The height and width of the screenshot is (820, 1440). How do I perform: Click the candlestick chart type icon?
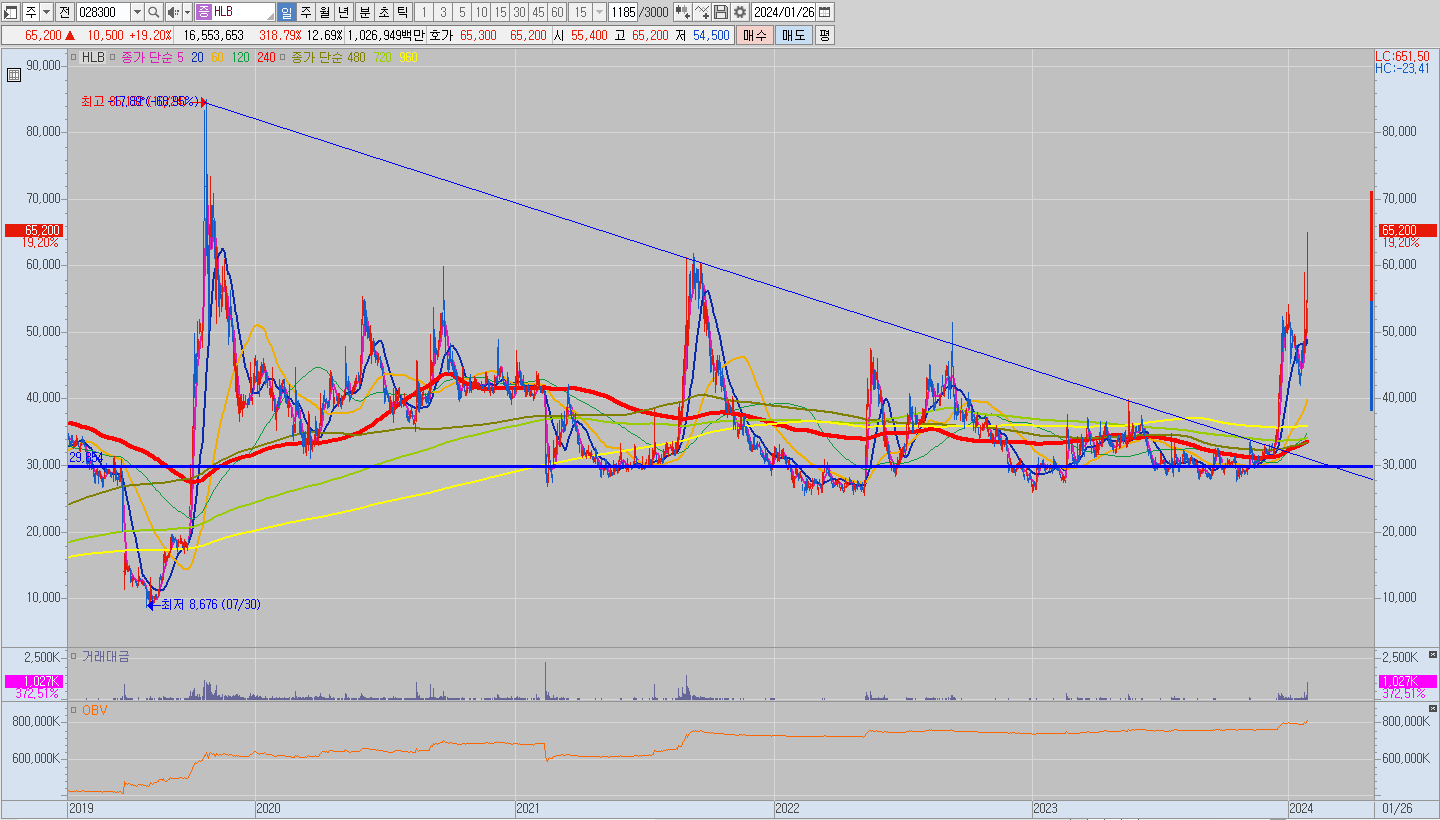click(682, 12)
